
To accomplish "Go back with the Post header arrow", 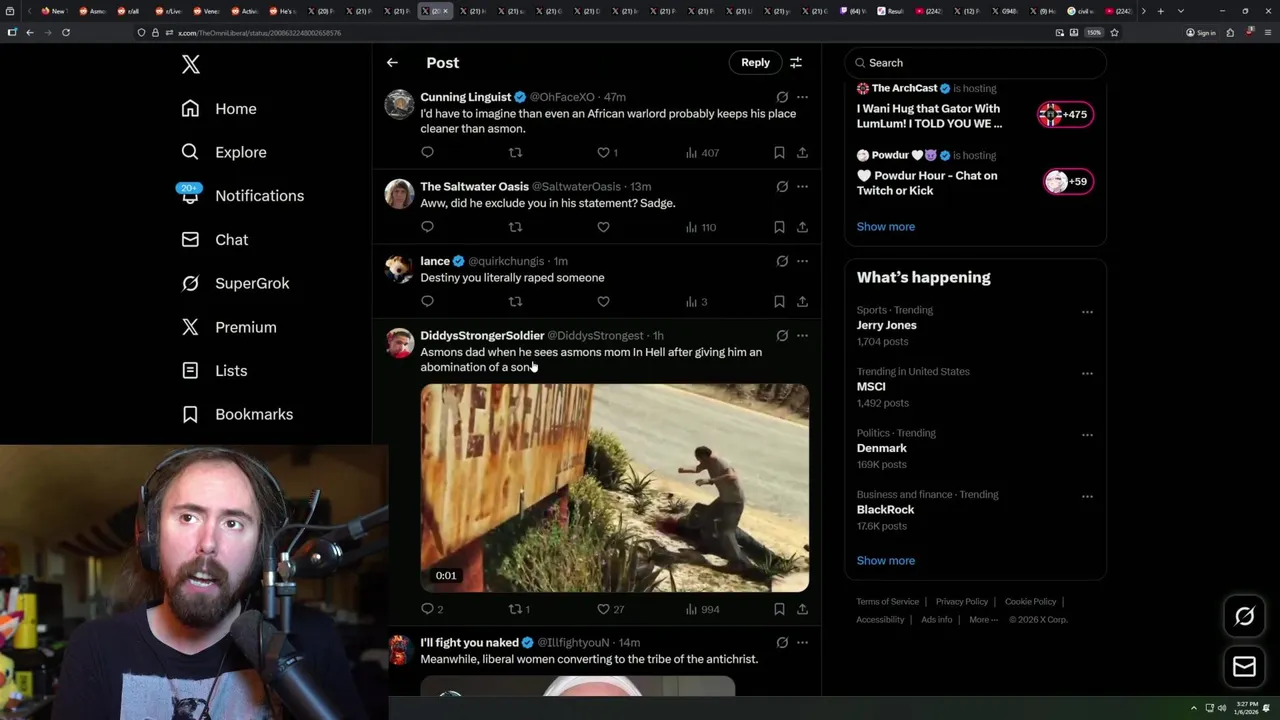I will (x=392, y=63).
